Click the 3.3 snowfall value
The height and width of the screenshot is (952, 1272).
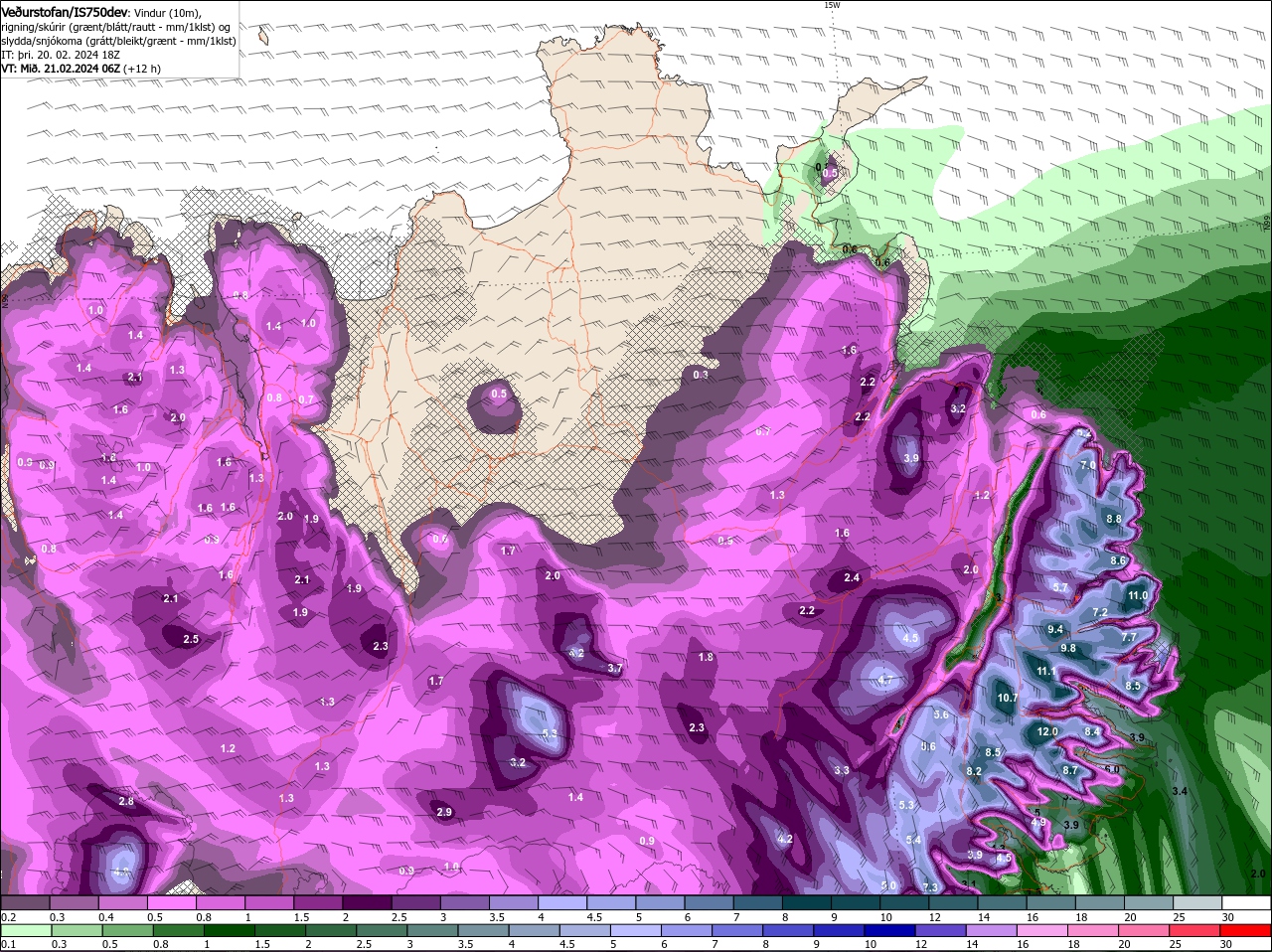(x=842, y=770)
